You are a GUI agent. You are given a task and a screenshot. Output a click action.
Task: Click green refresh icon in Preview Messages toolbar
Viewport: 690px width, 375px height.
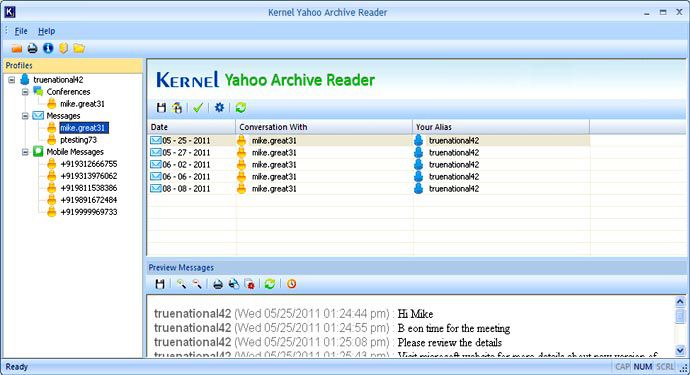pos(270,284)
